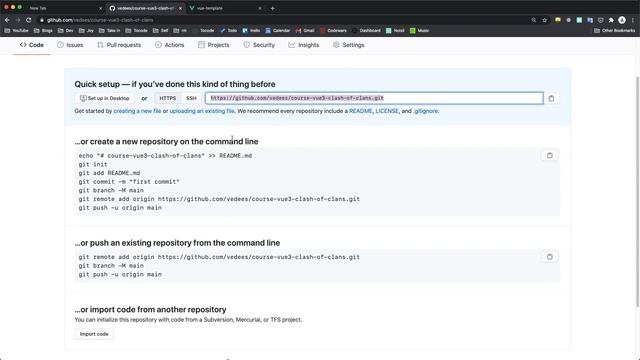Open the Gmail bookmark
The image size is (640, 360).
pyautogui.click(x=305, y=31)
